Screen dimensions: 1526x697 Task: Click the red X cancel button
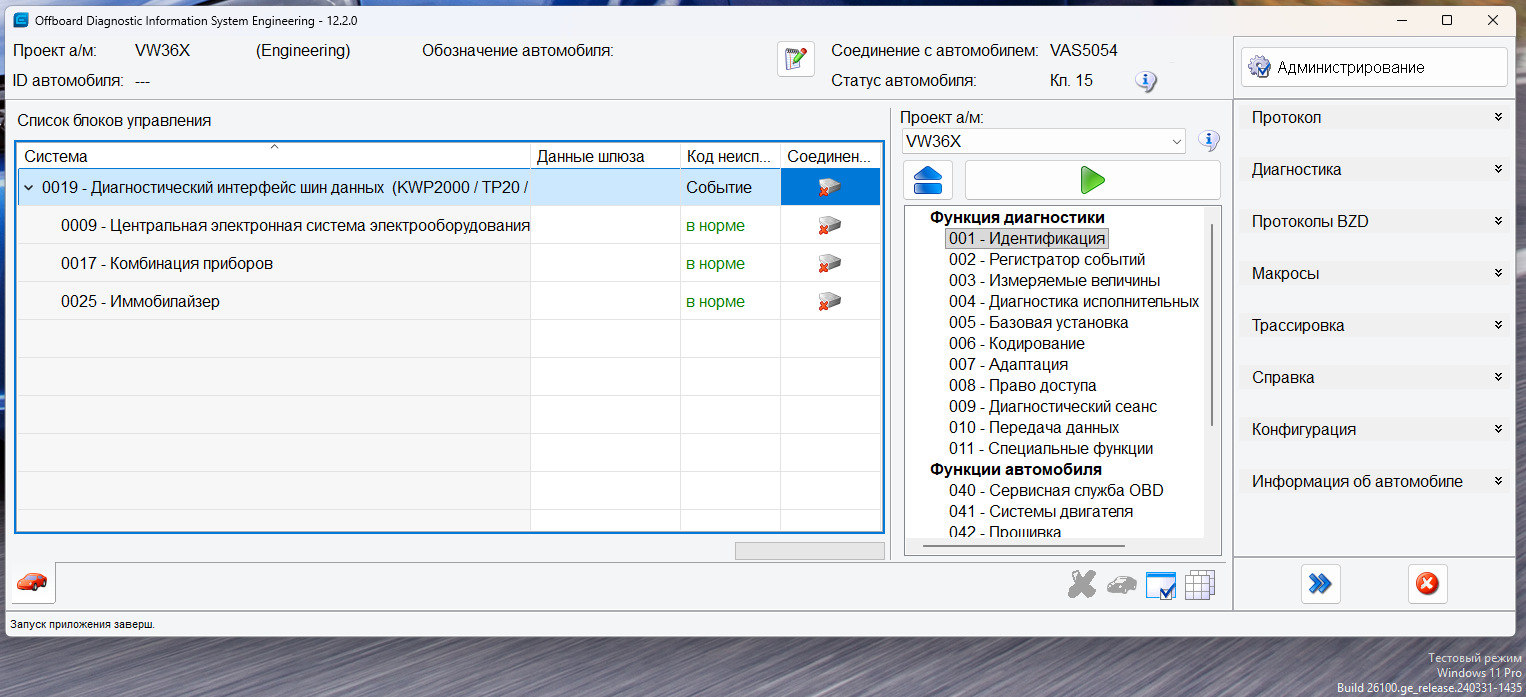pyautogui.click(x=1427, y=583)
